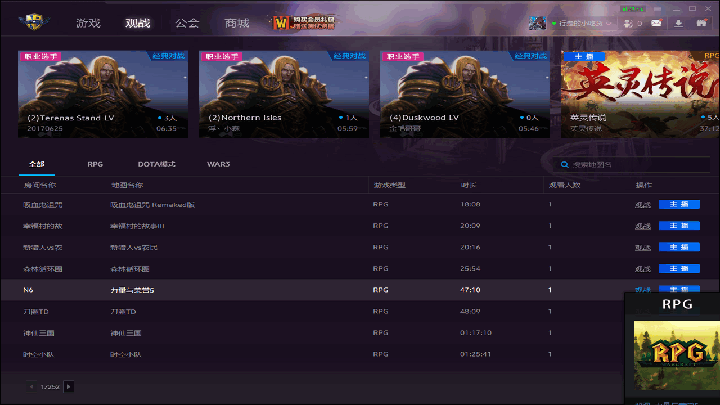Open the 英灵传说 streamer card
This screenshot has height=405, width=720.
pyautogui.click(x=640, y=94)
